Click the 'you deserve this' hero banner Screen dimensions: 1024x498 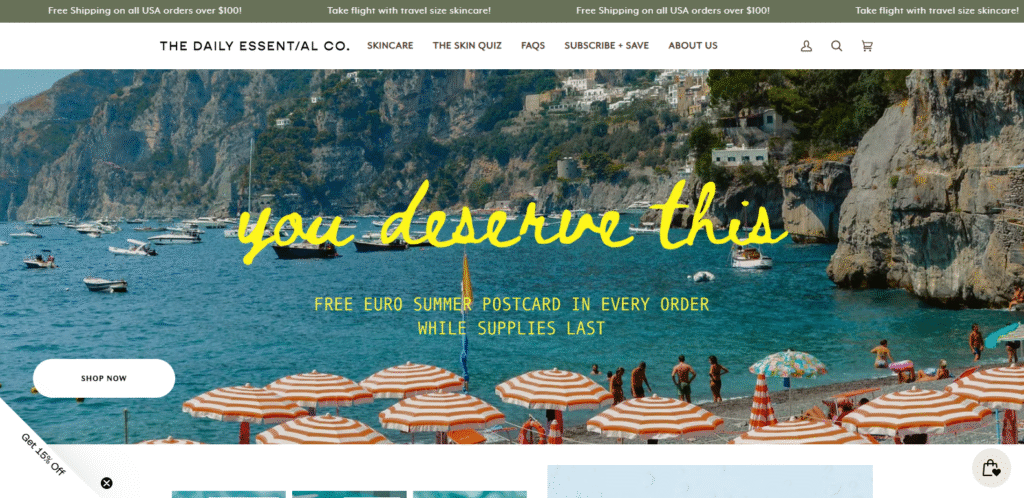tap(512, 223)
